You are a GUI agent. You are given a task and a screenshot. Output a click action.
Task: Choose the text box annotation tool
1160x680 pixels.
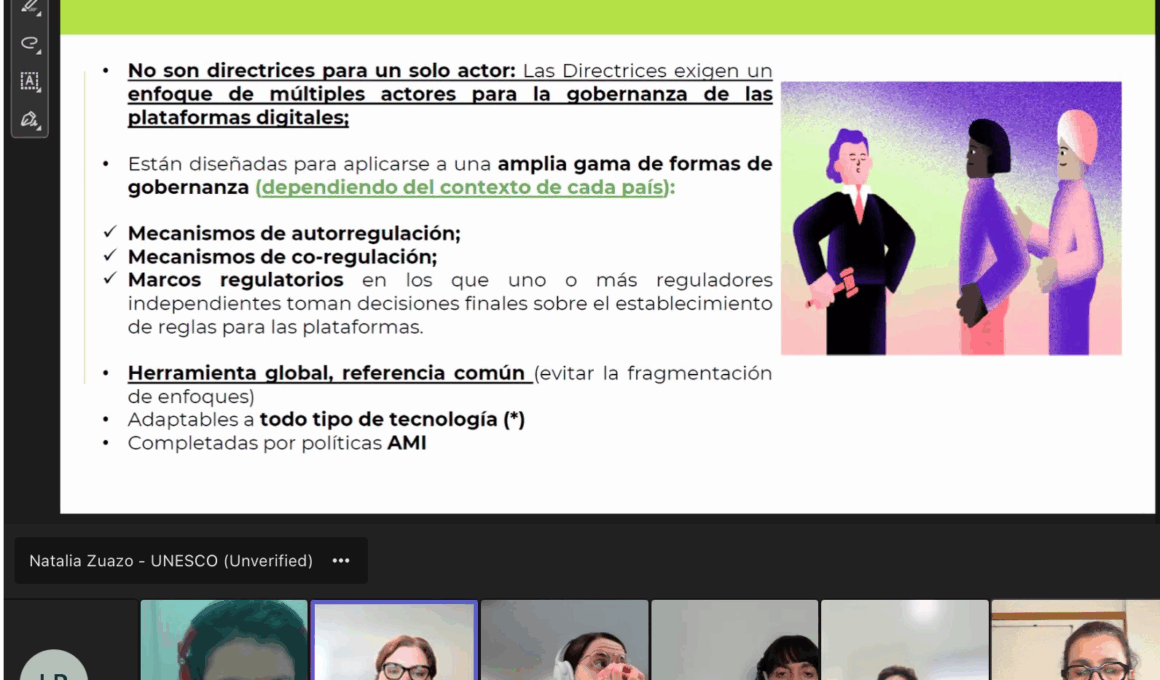coord(29,81)
